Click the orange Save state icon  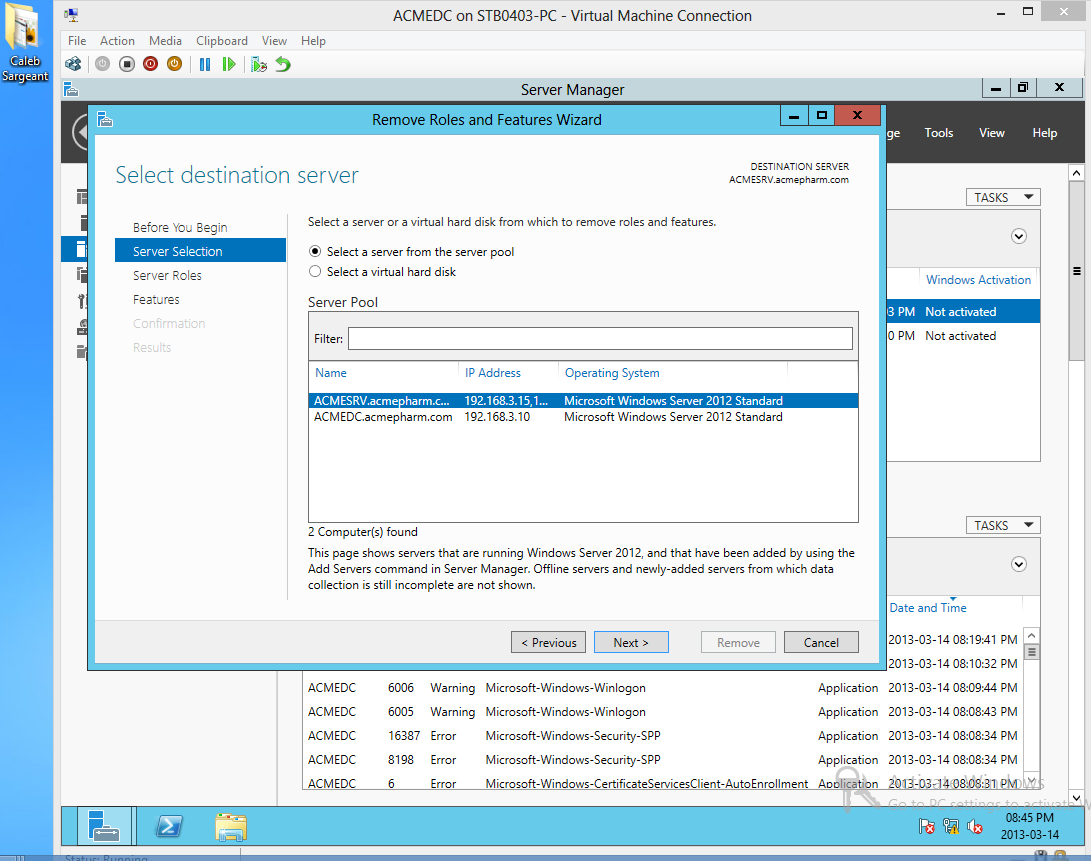174,64
